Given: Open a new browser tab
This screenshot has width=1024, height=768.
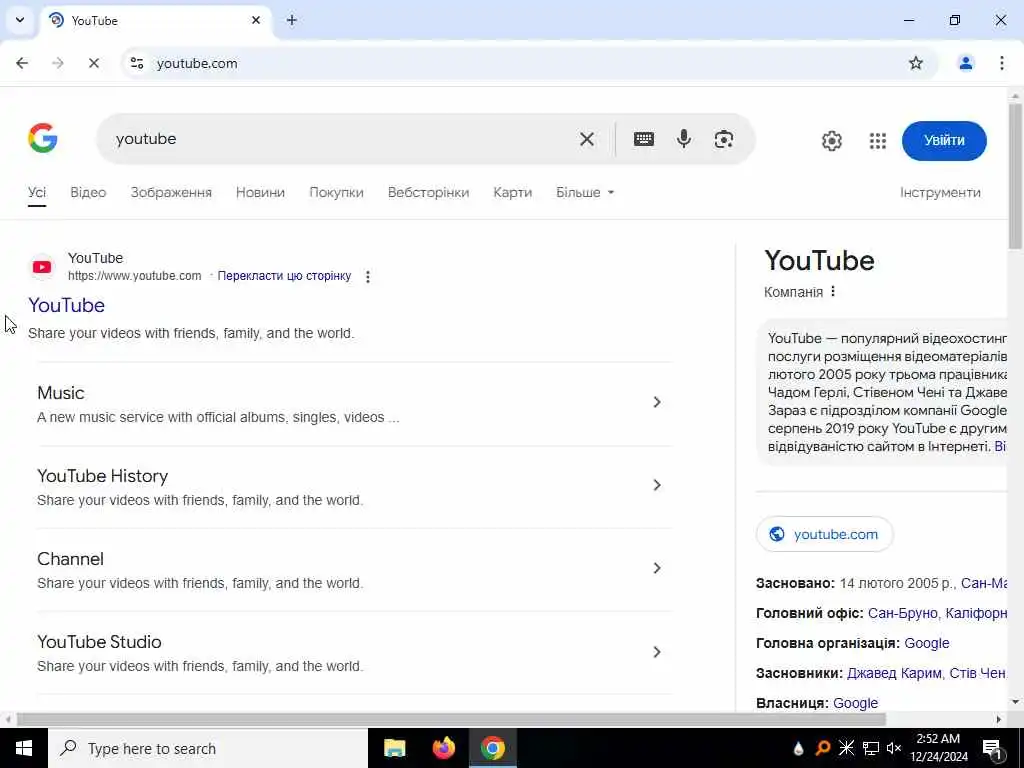Looking at the screenshot, I should coord(291,20).
